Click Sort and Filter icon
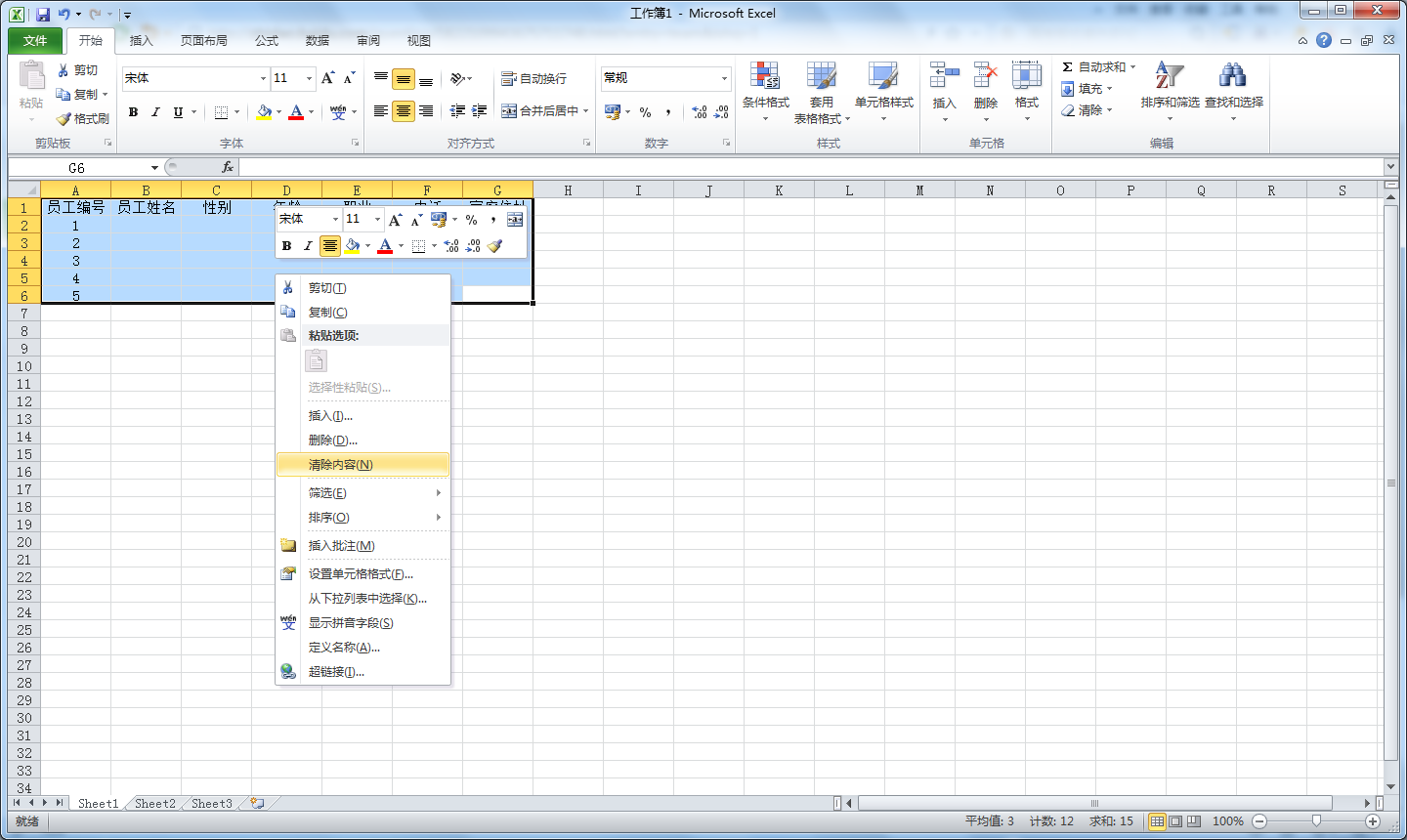The height and width of the screenshot is (840, 1407). pyautogui.click(x=1169, y=78)
